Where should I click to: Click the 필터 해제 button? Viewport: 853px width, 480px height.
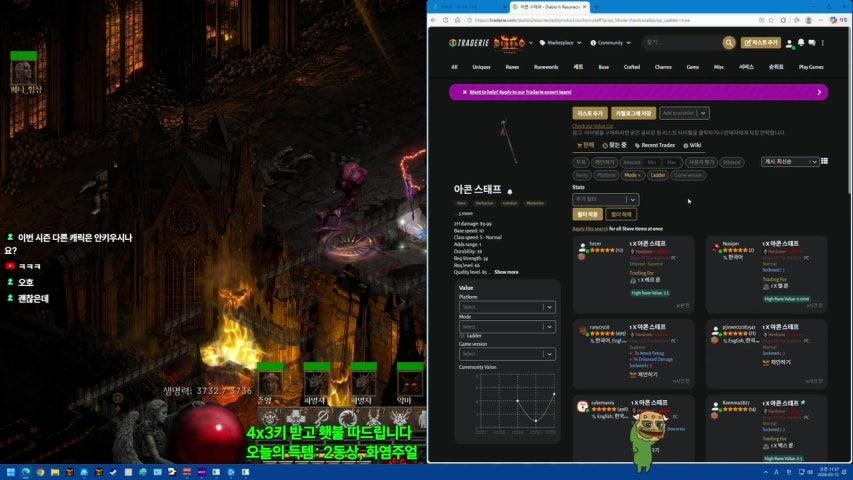[x=621, y=214]
